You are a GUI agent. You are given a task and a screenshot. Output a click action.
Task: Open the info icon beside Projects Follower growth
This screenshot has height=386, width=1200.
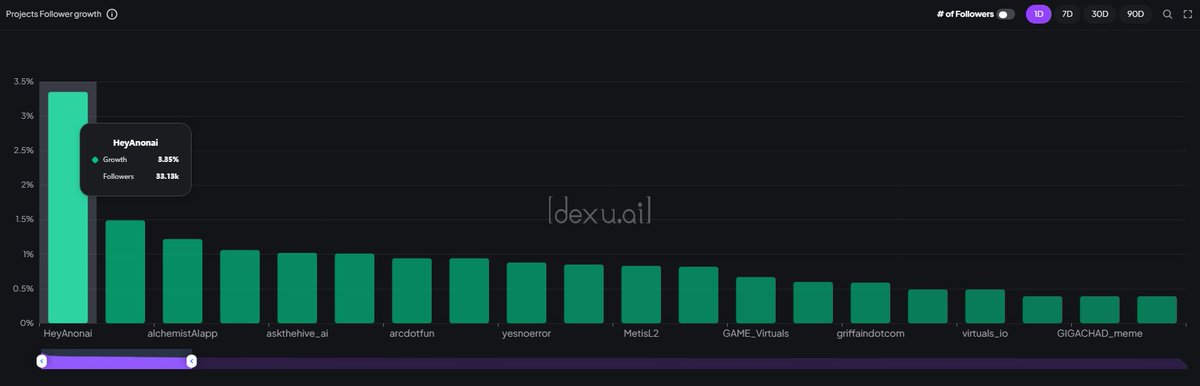point(112,15)
